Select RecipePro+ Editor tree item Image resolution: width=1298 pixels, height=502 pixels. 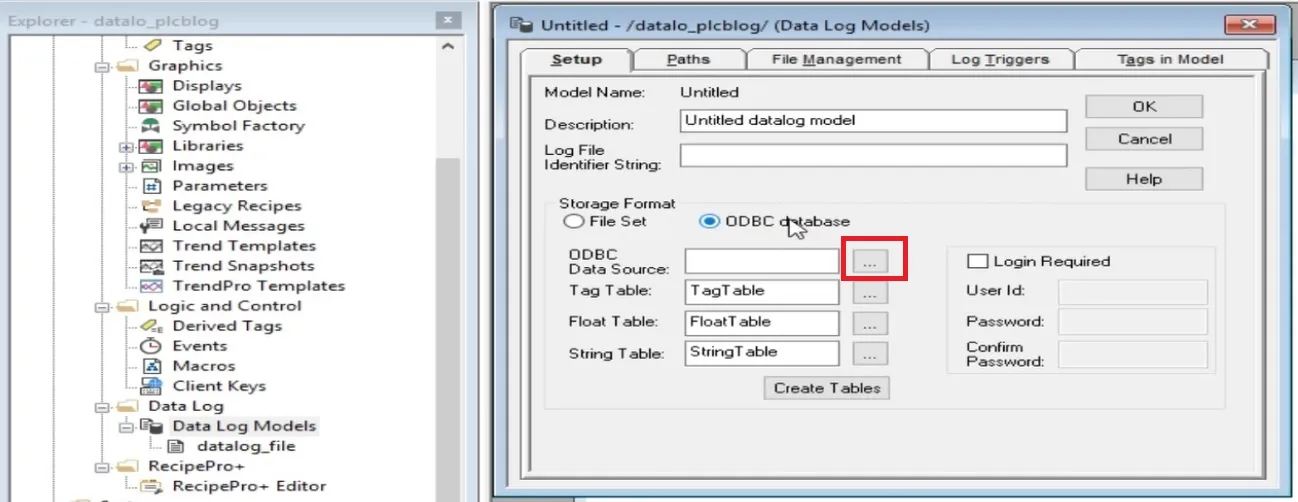[249, 486]
